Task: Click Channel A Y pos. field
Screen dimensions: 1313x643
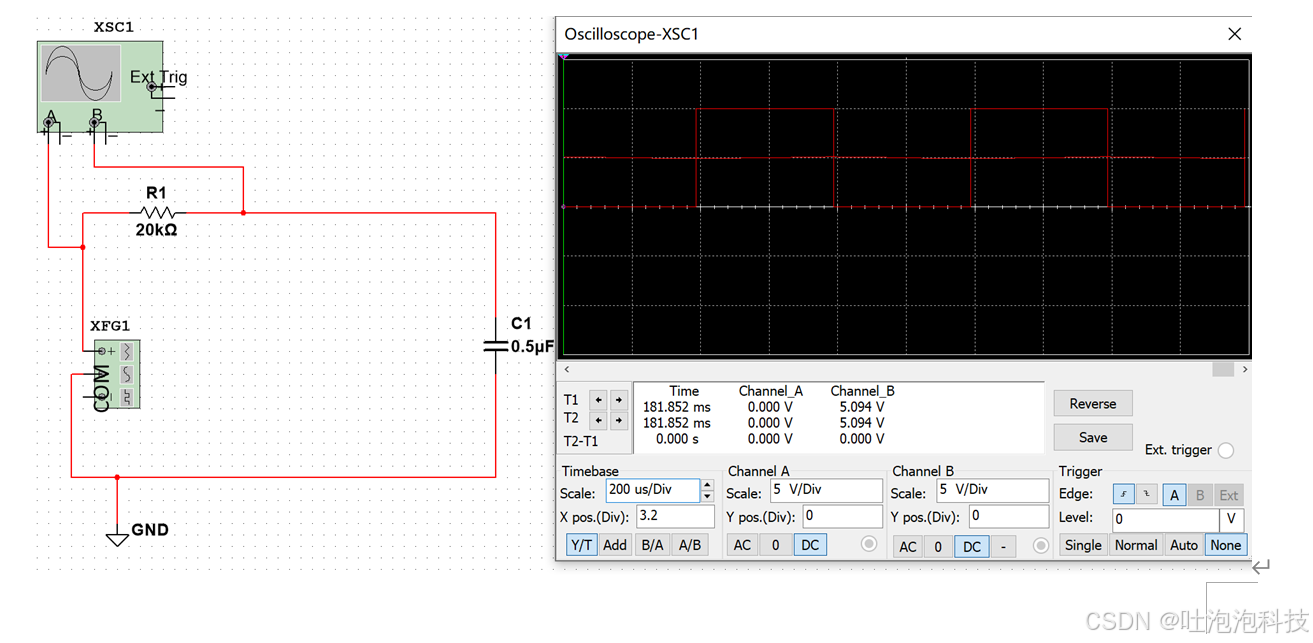Action: click(x=842, y=516)
